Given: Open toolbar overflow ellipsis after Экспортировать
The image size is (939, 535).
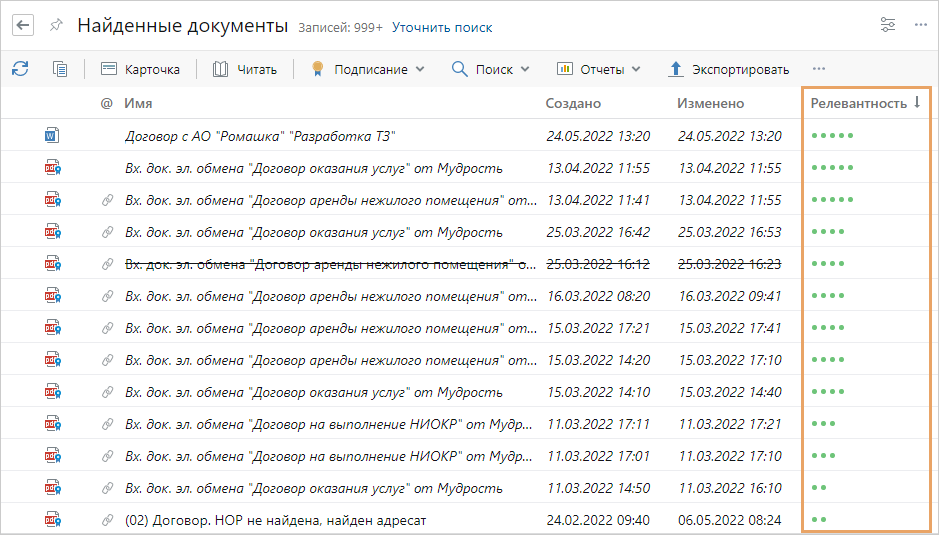Looking at the screenshot, I should point(819,69).
